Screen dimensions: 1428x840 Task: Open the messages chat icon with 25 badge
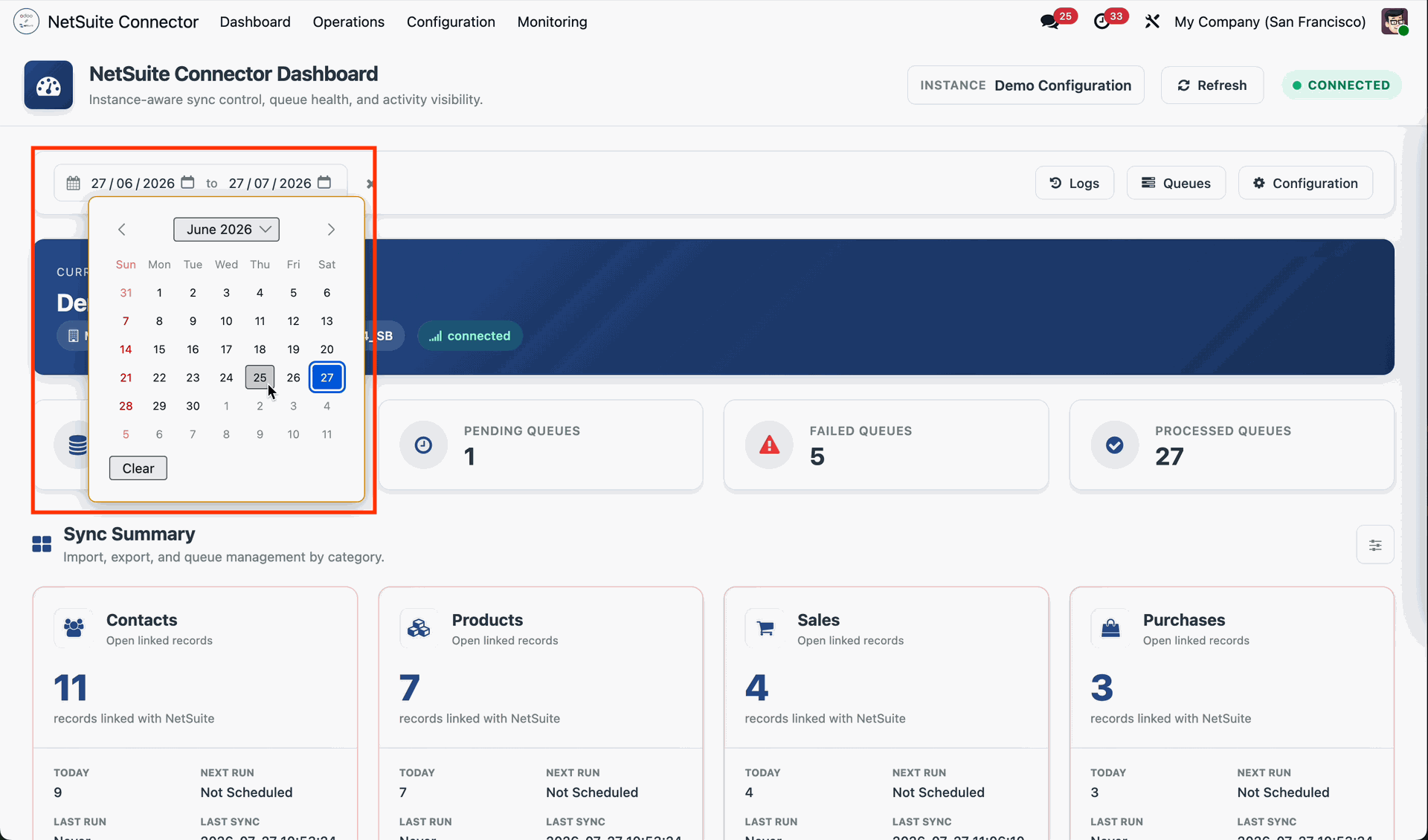(1050, 22)
